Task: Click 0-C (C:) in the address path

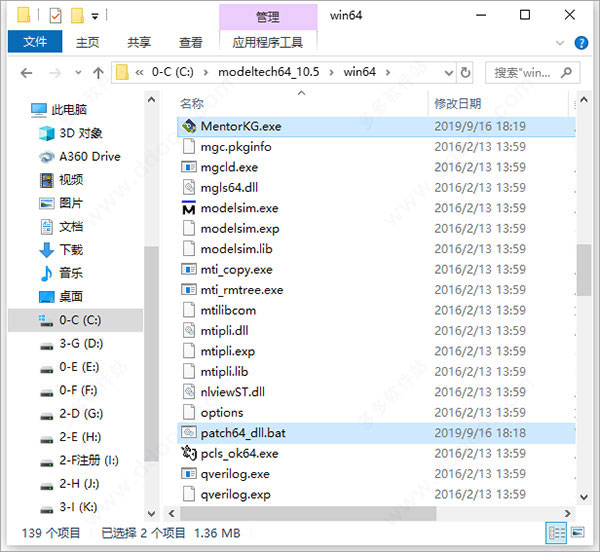Action: coord(173,72)
